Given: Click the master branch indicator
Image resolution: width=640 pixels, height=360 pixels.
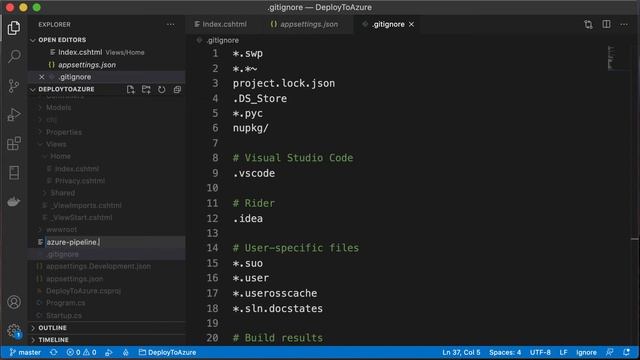Looking at the screenshot, I should (x=25, y=352).
